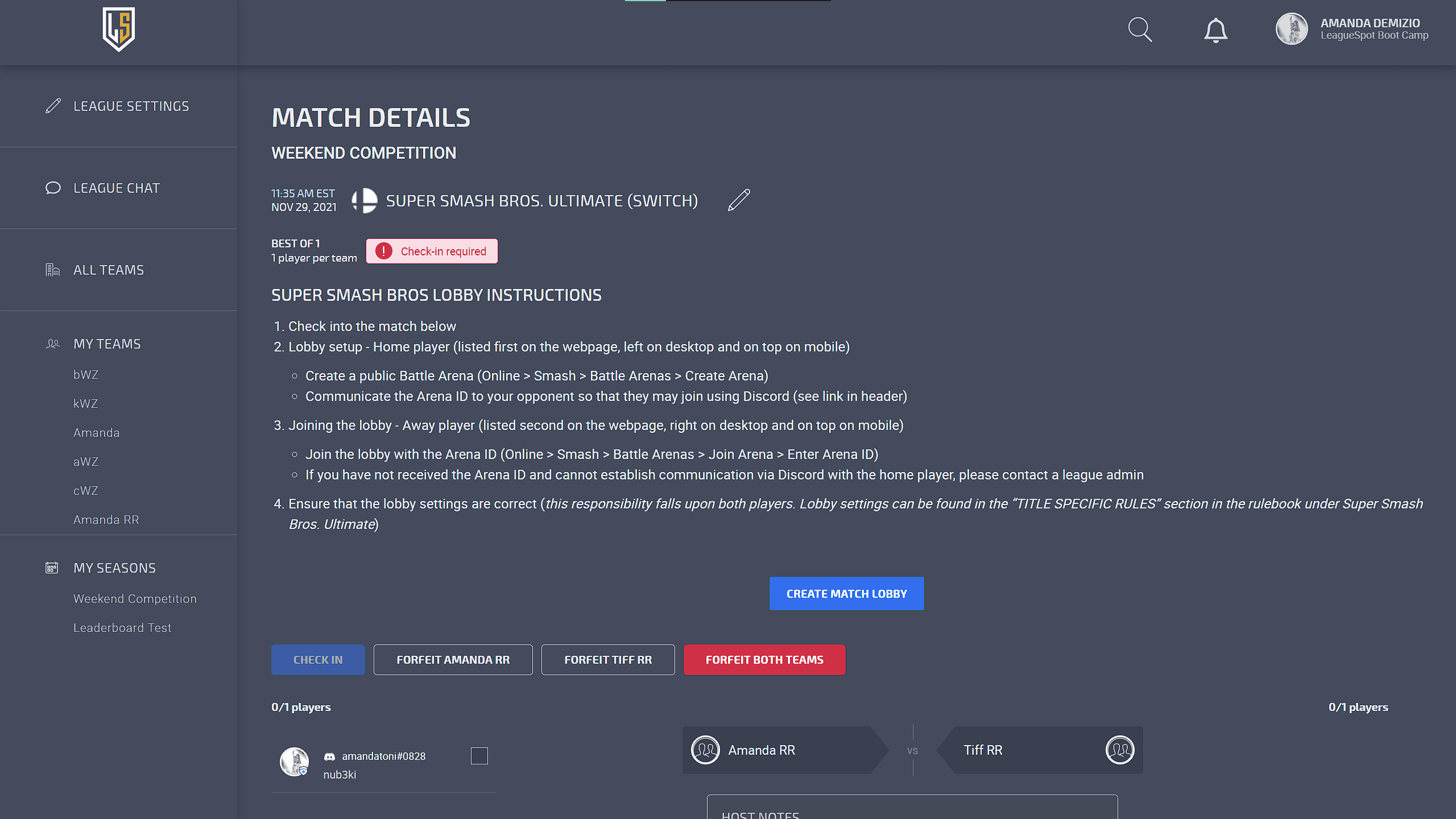1456x819 pixels.
Task: Open the Leaderboard Test season
Action: (x=122, y=628)
